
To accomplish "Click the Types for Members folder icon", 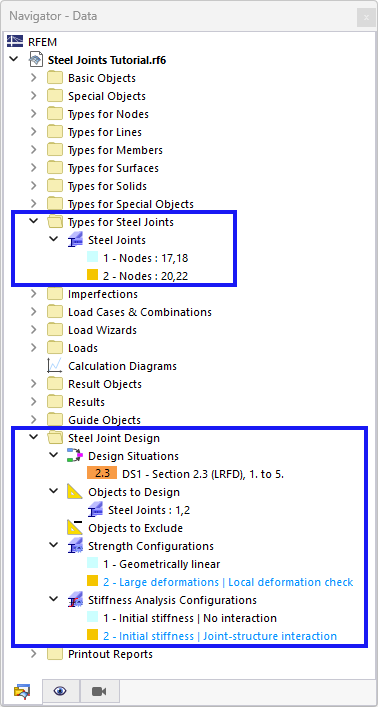I will (x=55, y=150).
